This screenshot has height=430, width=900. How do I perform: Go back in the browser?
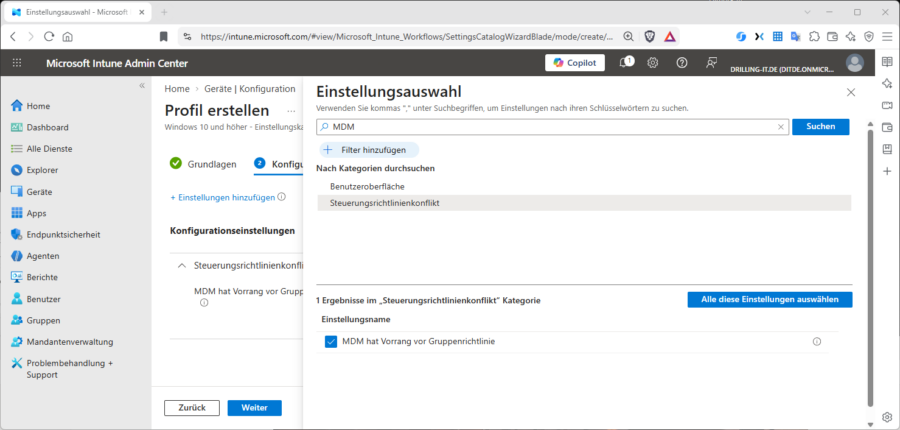14,37
